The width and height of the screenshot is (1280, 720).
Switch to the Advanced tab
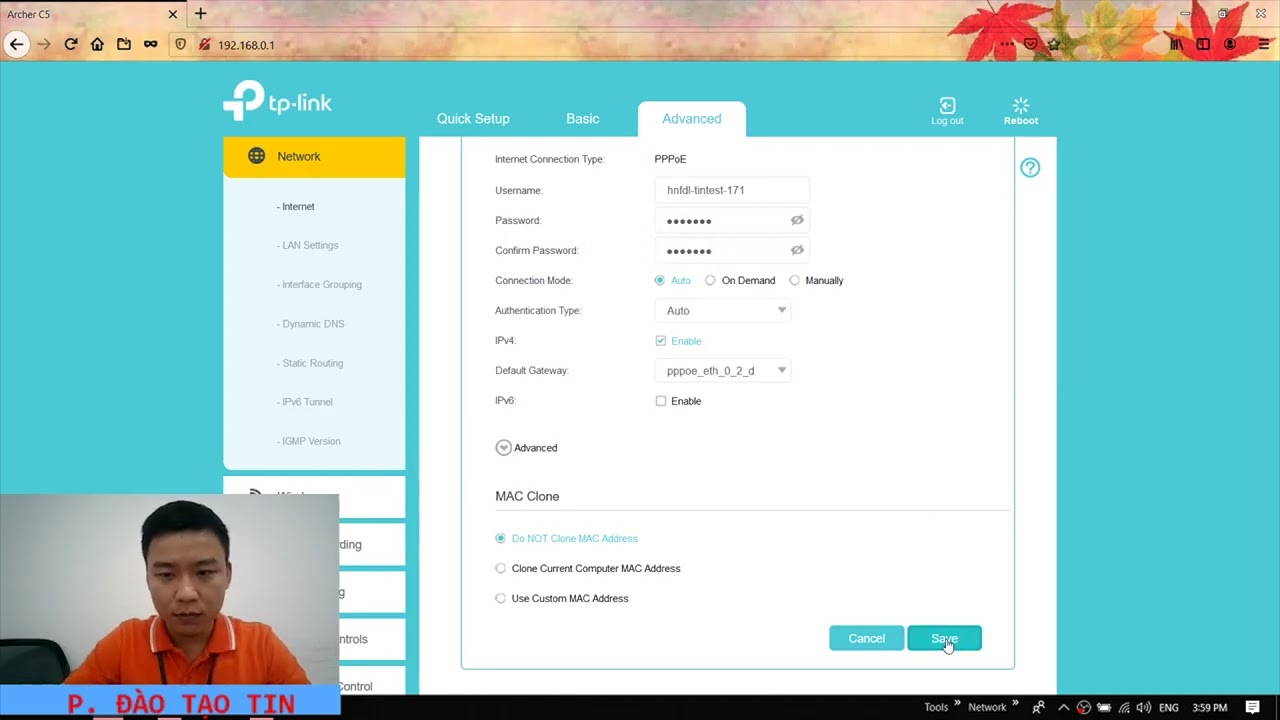click(x=691, y=118)
